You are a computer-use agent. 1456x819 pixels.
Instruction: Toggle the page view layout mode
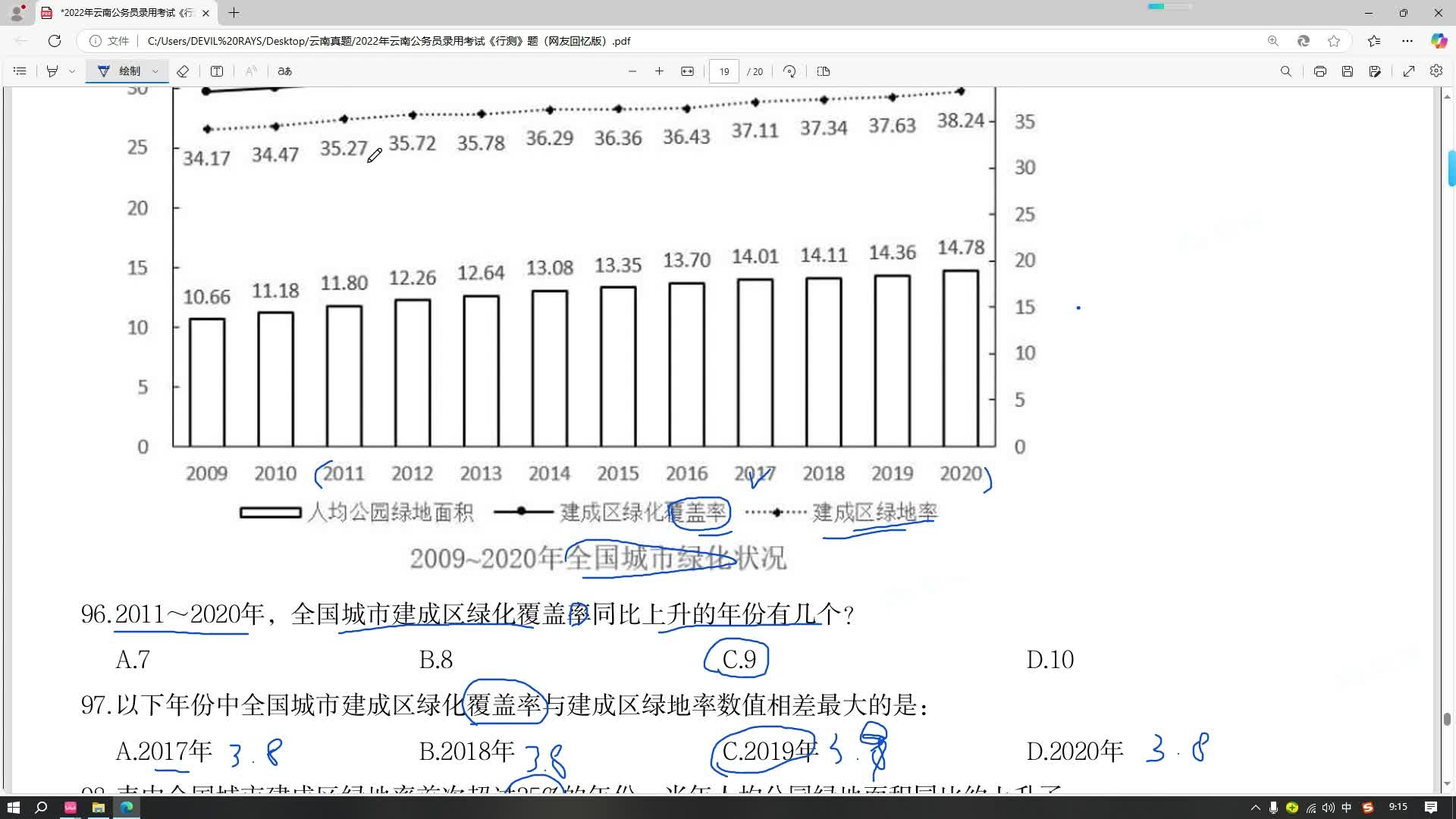[824, 71]
